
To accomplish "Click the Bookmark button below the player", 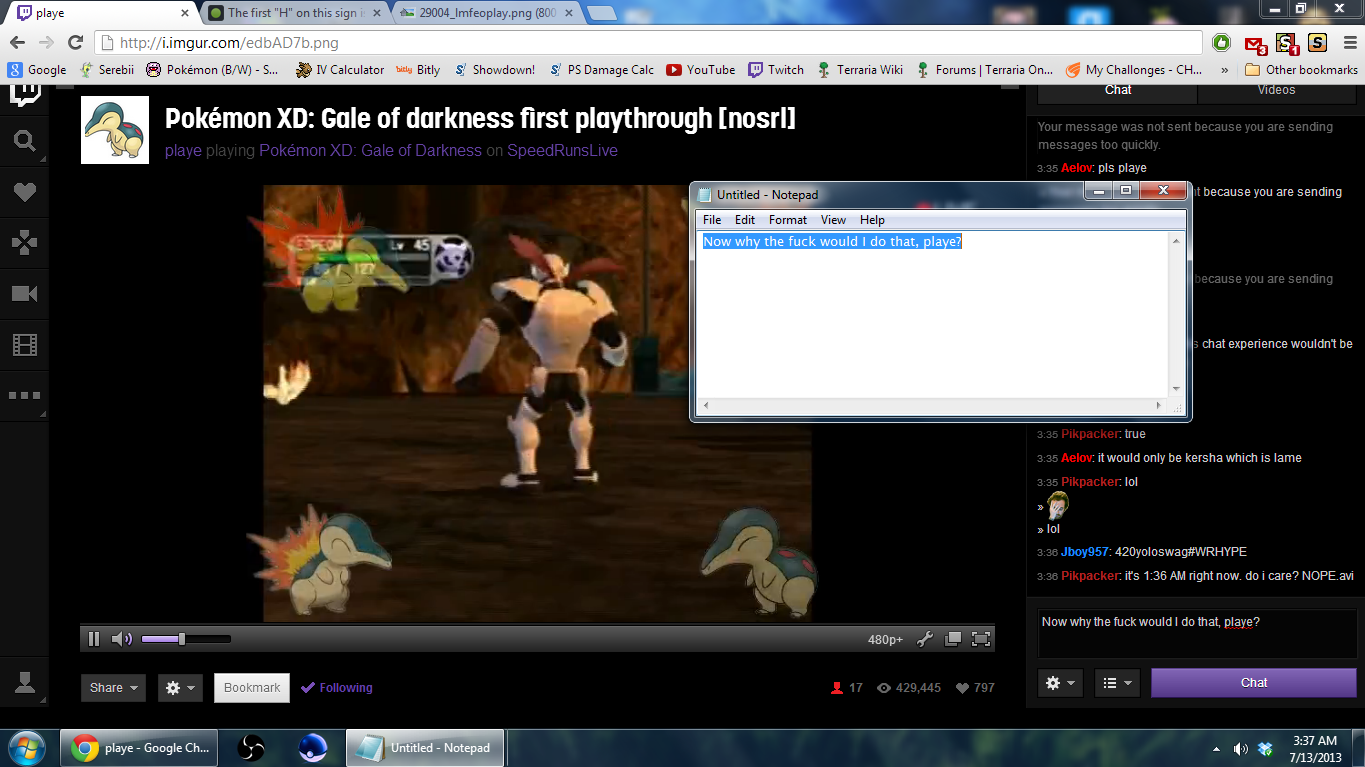I will pos(252,688).
